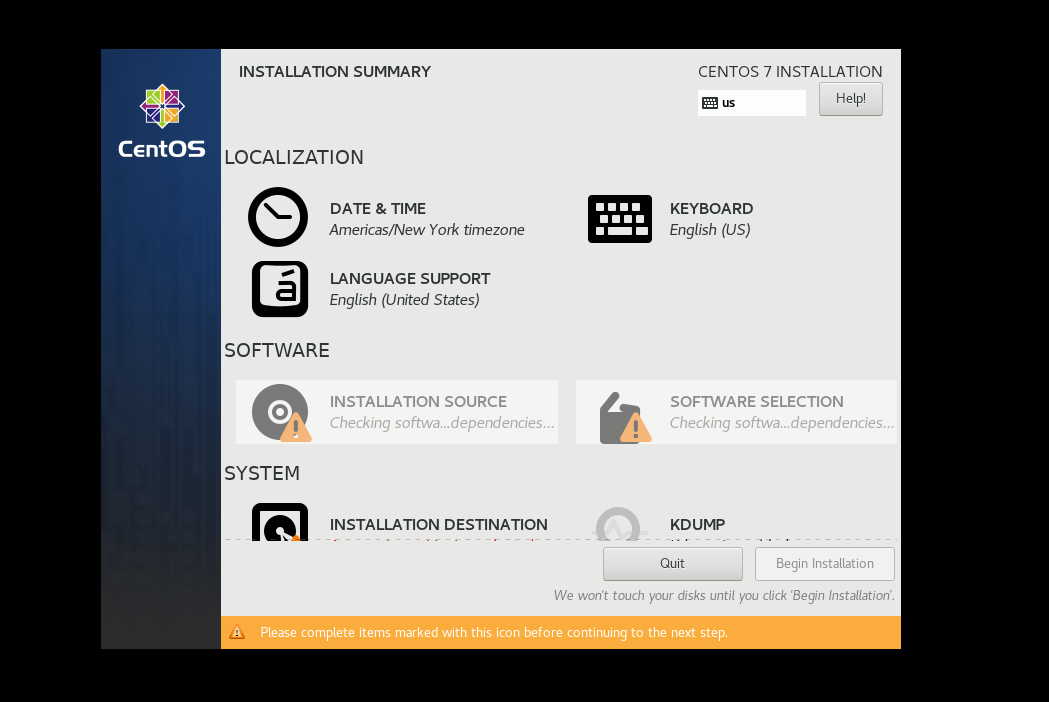Click the SYSTEM section heading
The height and width of the screenshot is (702, 1049).
coord(262,473)
